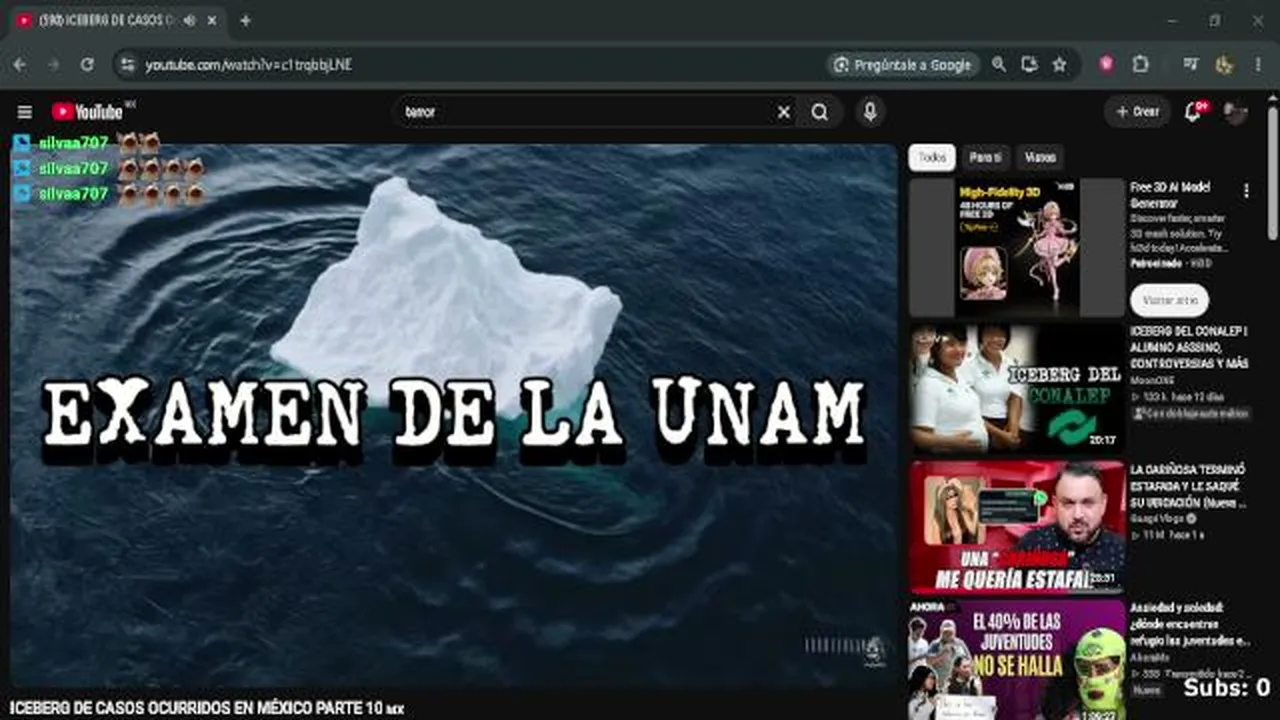Open the ME QUERÍA ESTAFAR thumbnail
The height and width of the screenshot is (720, 1280).
coord(1017,527)
